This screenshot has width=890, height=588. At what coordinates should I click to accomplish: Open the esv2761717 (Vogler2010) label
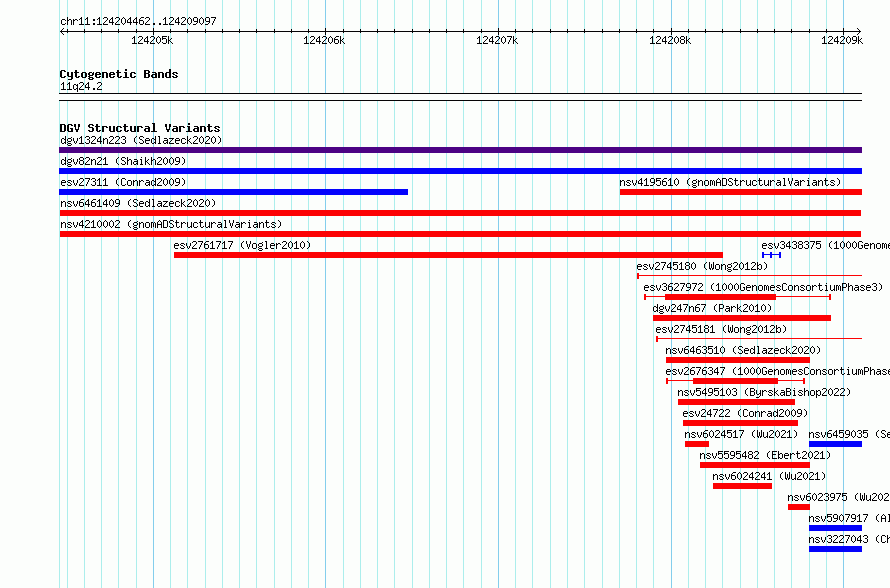tap(242, 245)
